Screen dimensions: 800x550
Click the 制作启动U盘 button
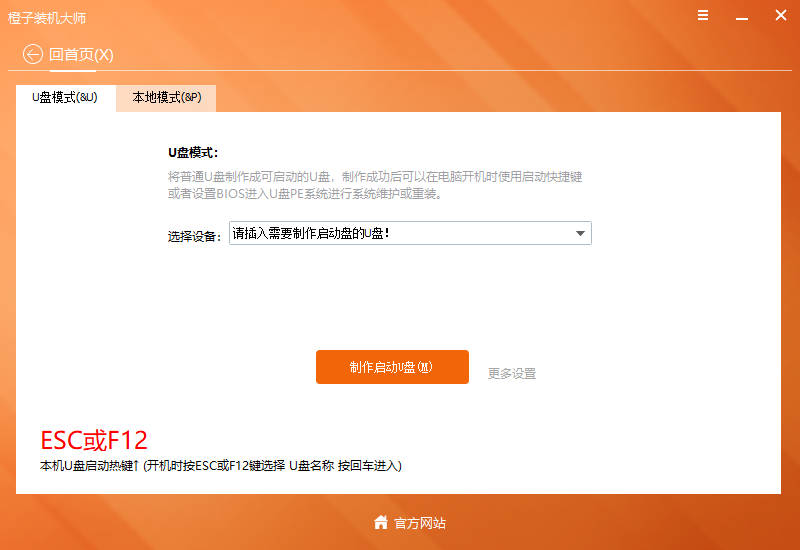coord(392,367)
